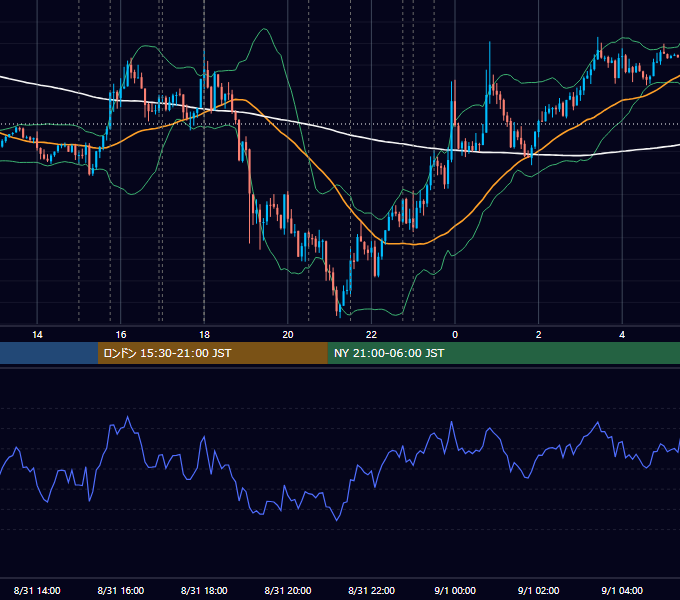Viewport: 680px width, 600px height.
Task: Click the 8/31 22:00 date label
Action: click(x=372, y=590)
